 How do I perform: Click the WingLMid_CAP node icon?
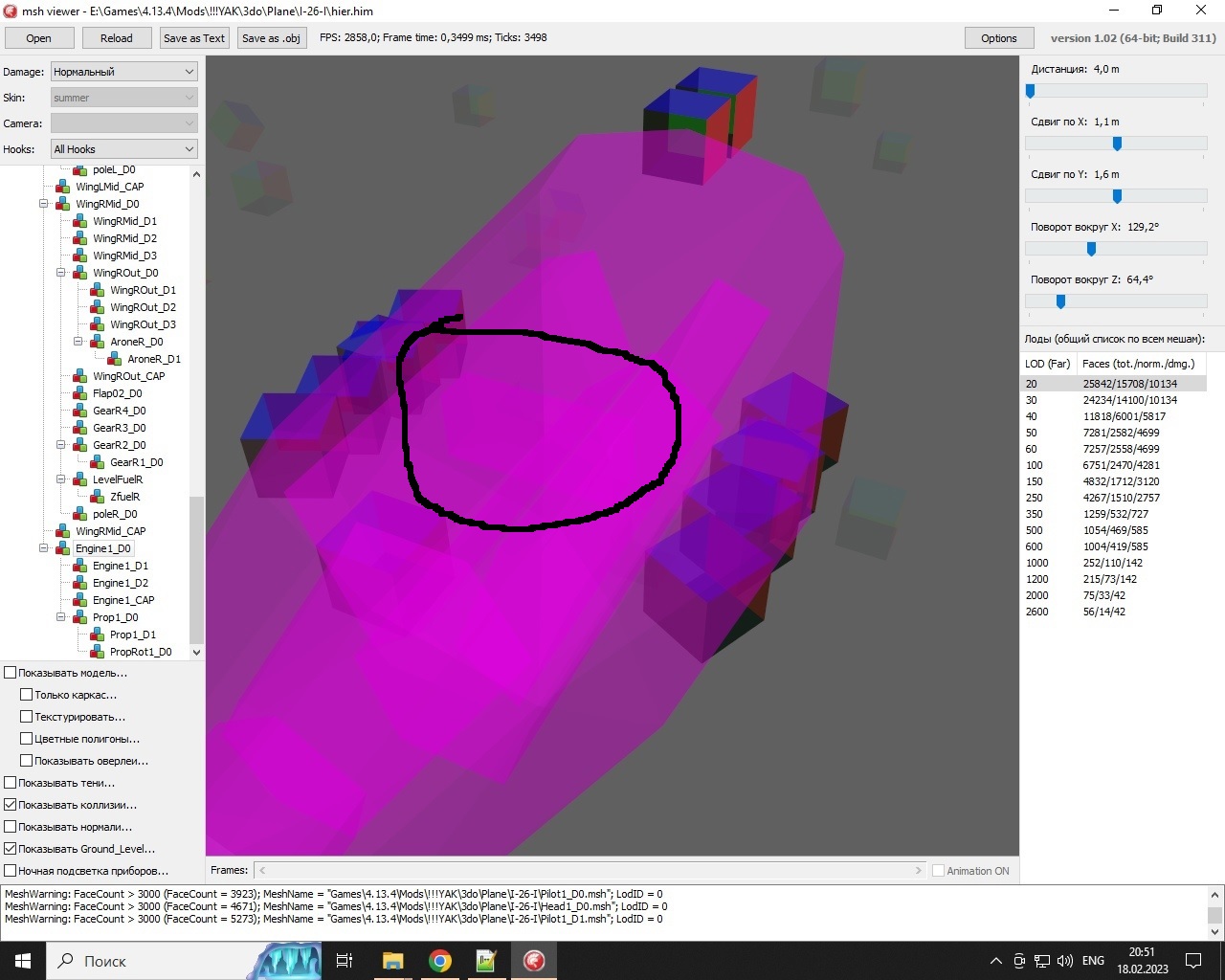coord(63,187)
